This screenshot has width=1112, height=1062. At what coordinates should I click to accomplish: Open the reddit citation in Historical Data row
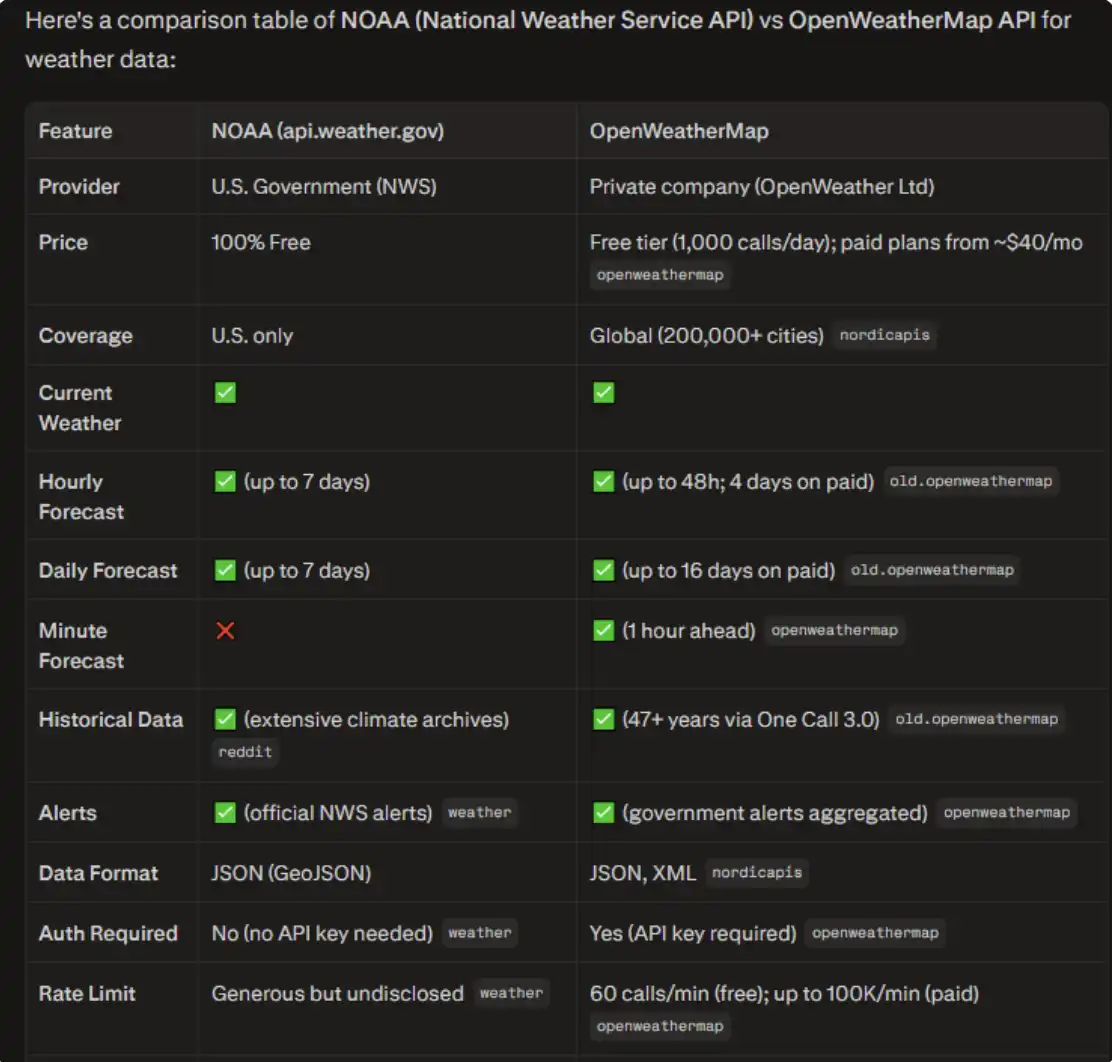(x=245, y=752)
